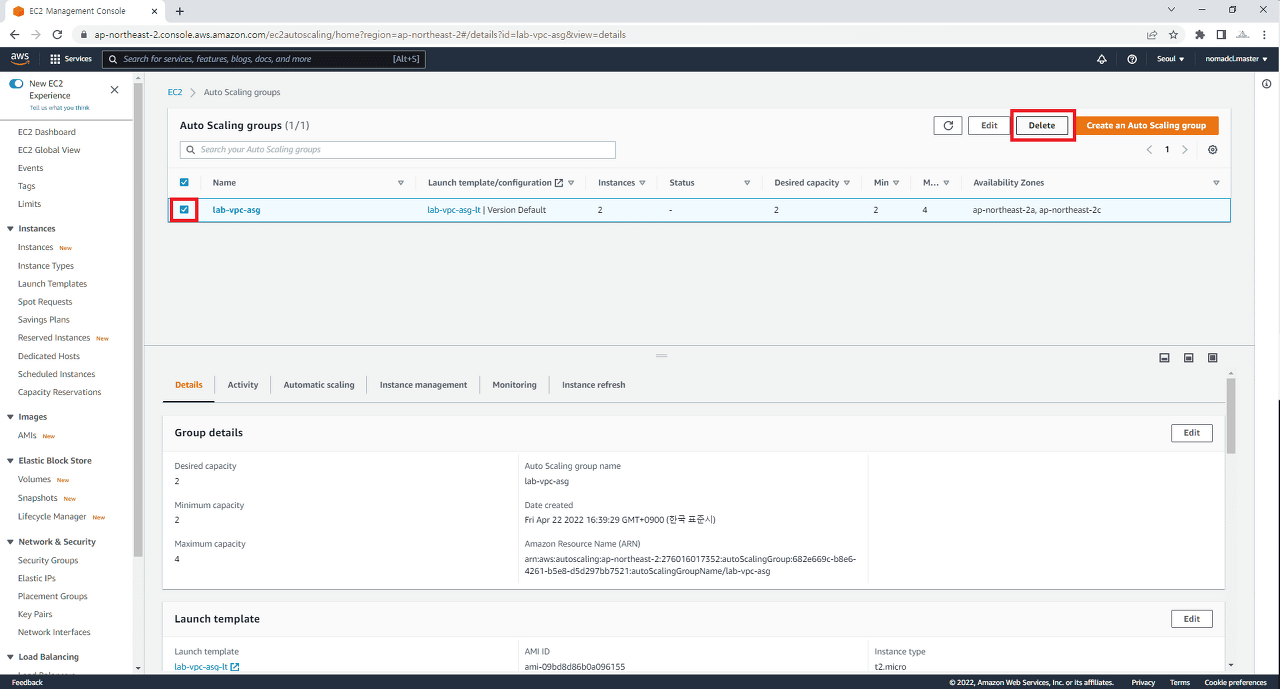Select the Details tab

click(x=189, y=385)
